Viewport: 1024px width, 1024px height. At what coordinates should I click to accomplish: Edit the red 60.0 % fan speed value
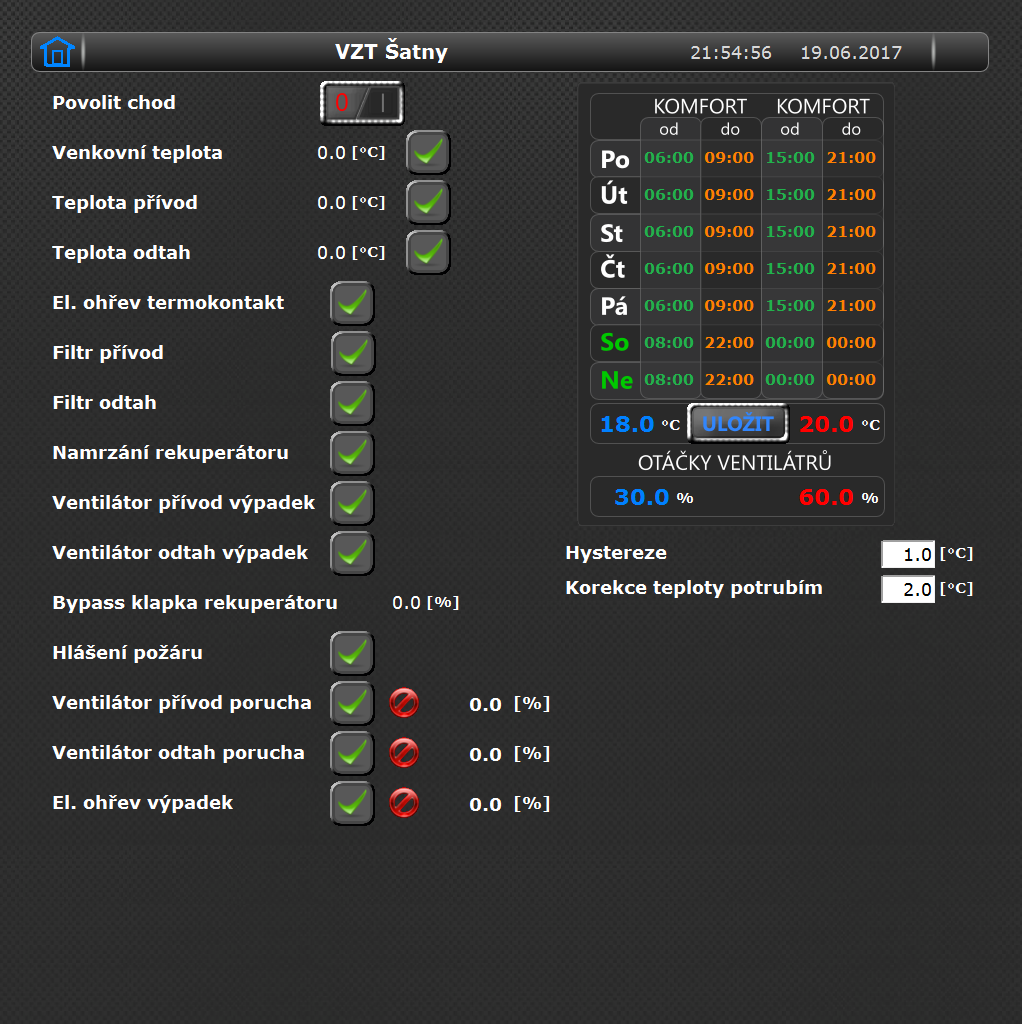click(827, 498)
